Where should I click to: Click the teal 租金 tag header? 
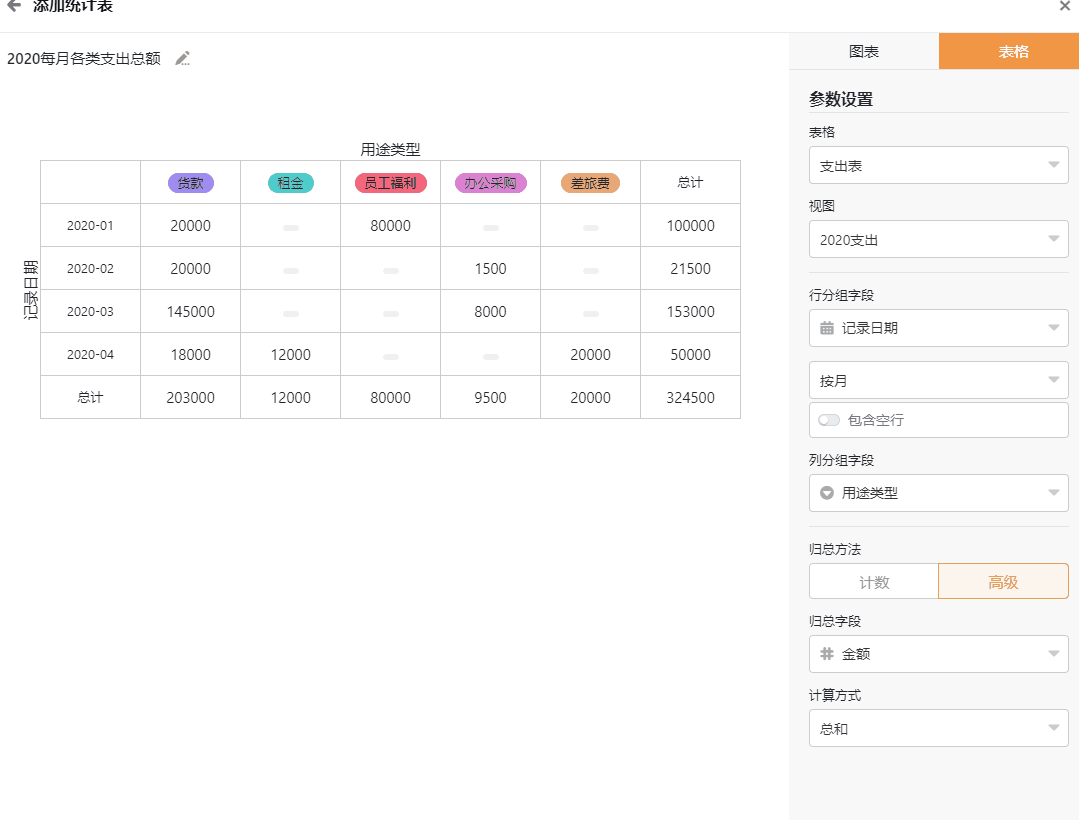pyautogui.click(x=290, y=183)
